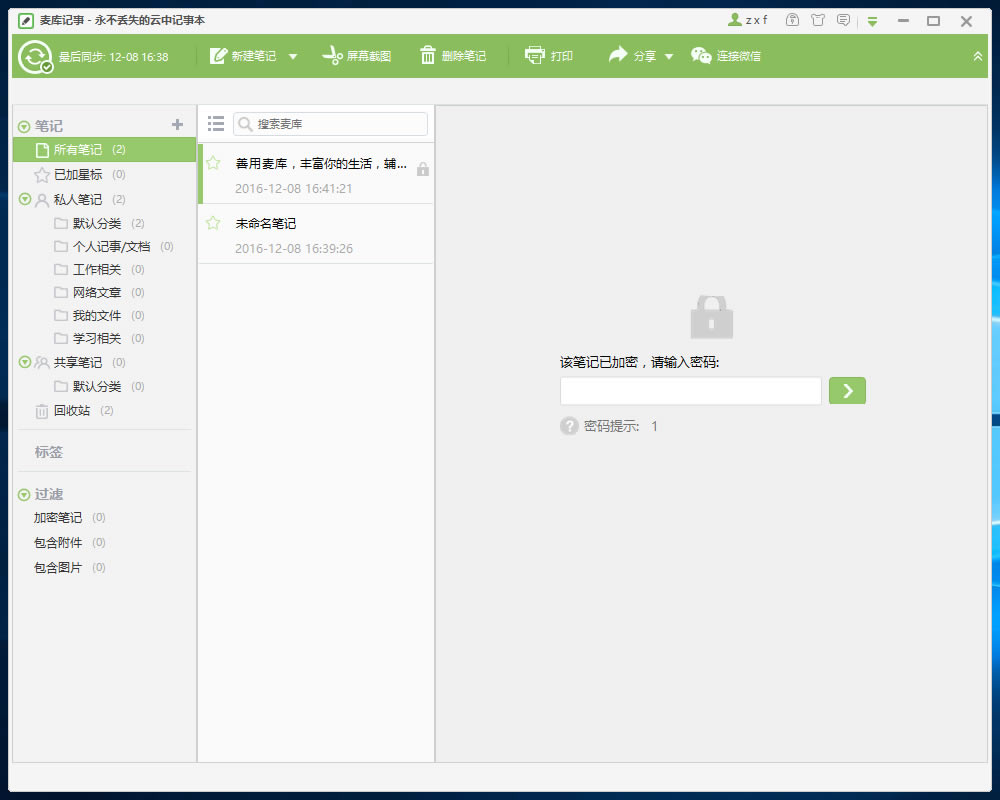Collapse the 私人笔记 section
1000x800 pixels.
(x=24, y=199)
